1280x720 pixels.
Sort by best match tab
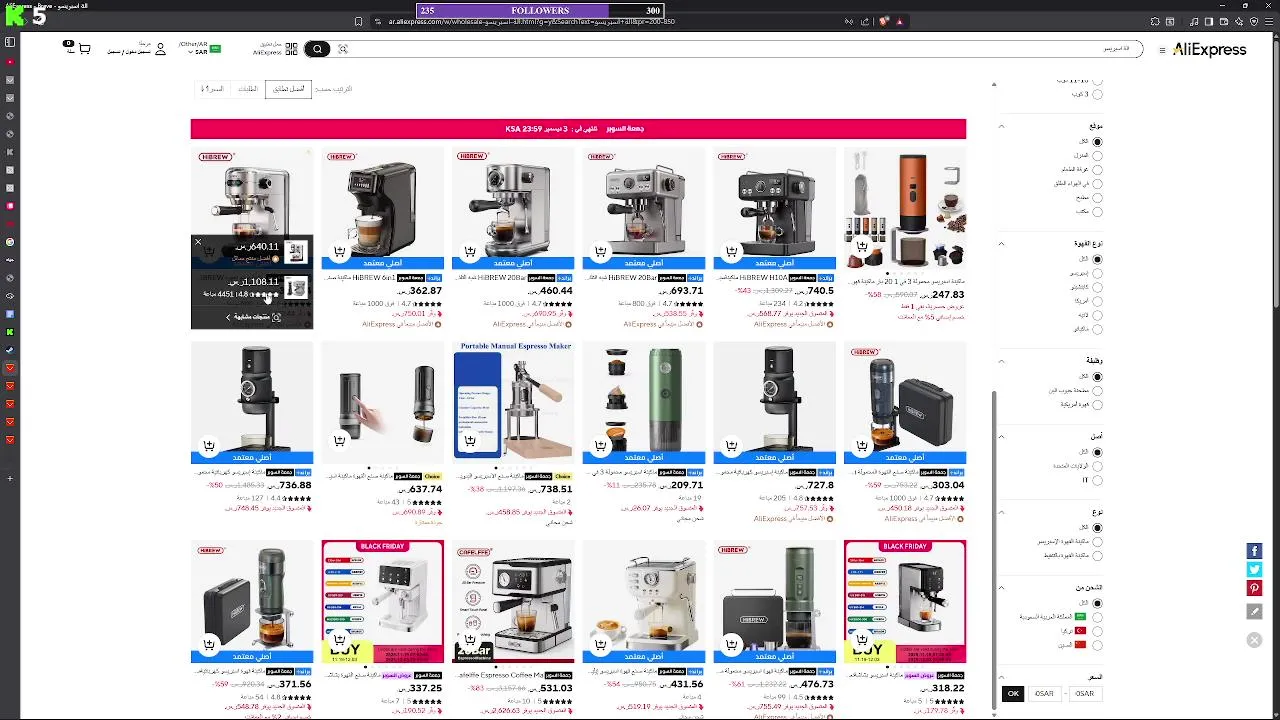click(x=288, y=89)
